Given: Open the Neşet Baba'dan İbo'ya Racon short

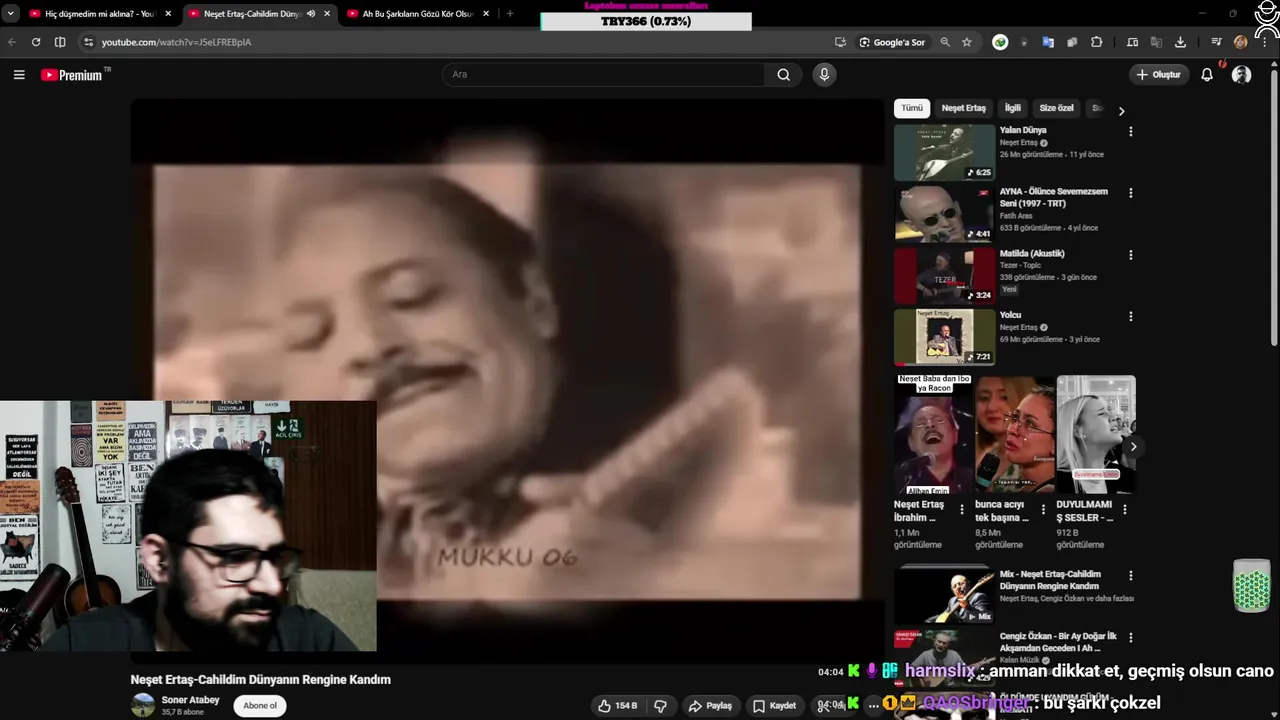Looking at the screenshot, I should 934,435.
